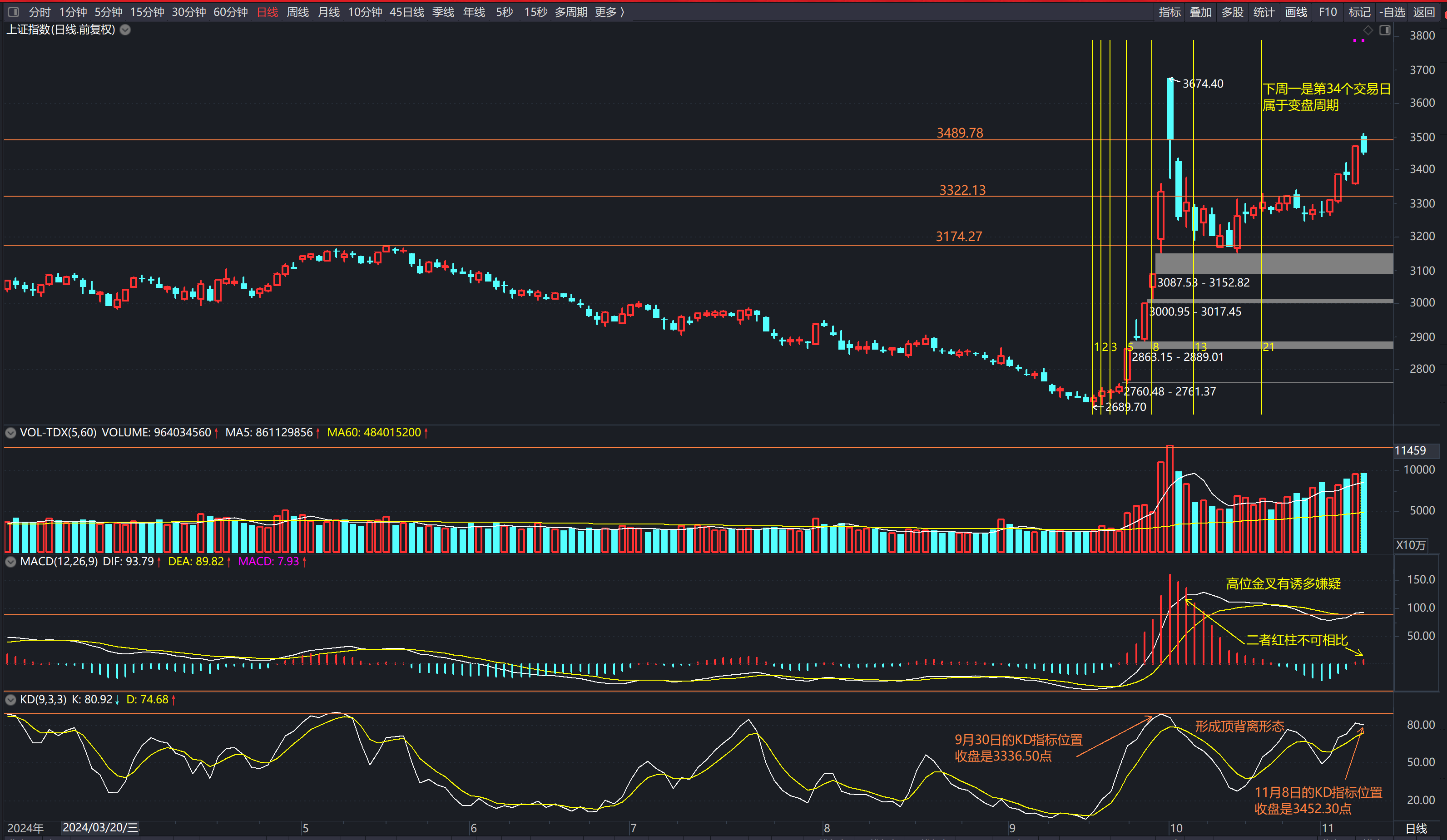Click the 统计 statistics button
The image size is (1447, 840).
pyautogui.click(x=1263, y=11)
